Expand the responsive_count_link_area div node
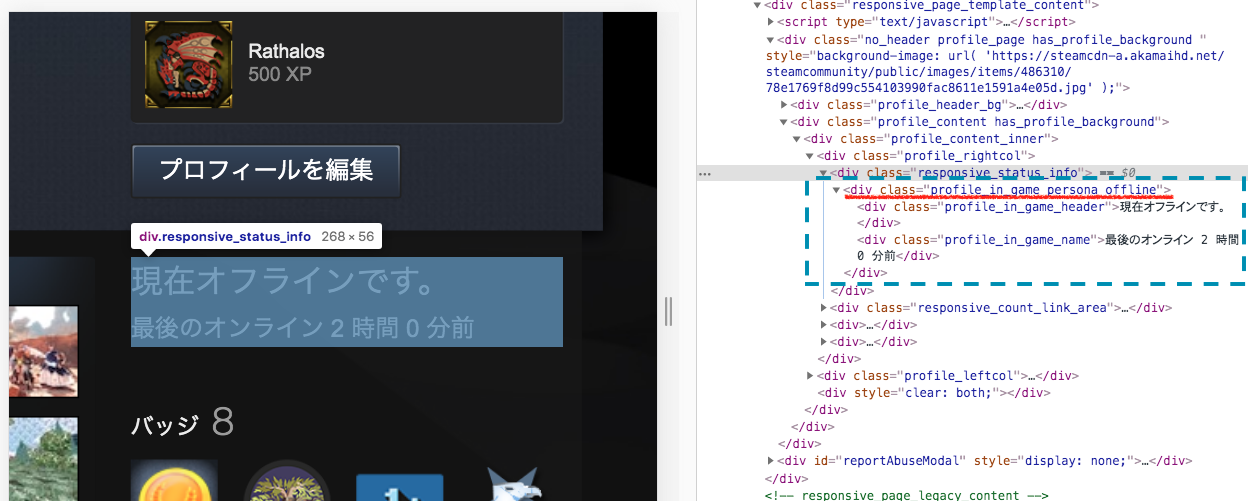Screen dimensions: 1248x501 [x=824, y=308]
